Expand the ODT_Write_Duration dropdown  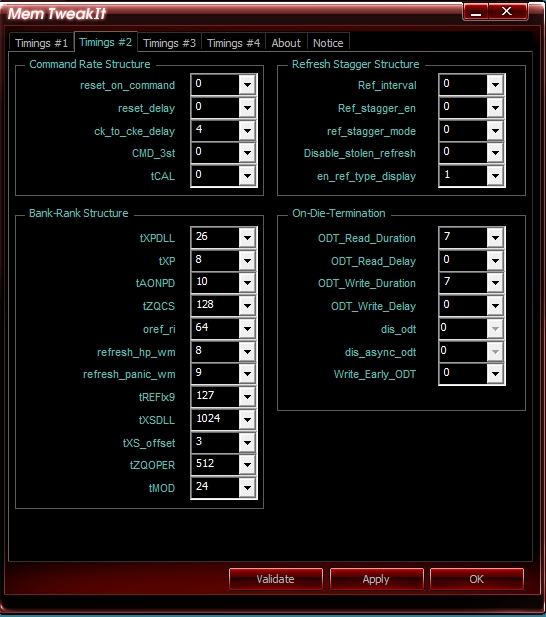pos(495,283)
